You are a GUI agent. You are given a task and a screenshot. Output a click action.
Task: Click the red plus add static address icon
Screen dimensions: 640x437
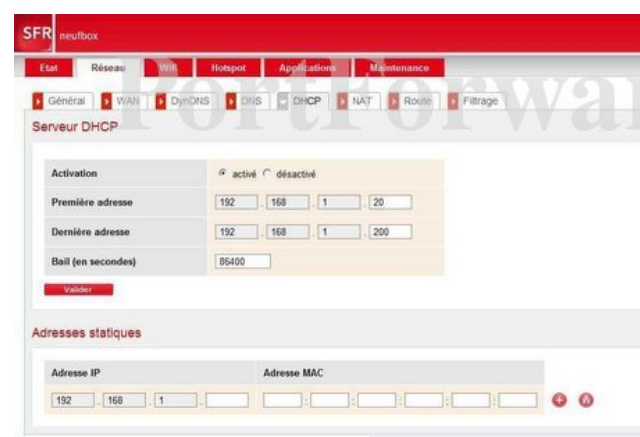click(561, 400)
